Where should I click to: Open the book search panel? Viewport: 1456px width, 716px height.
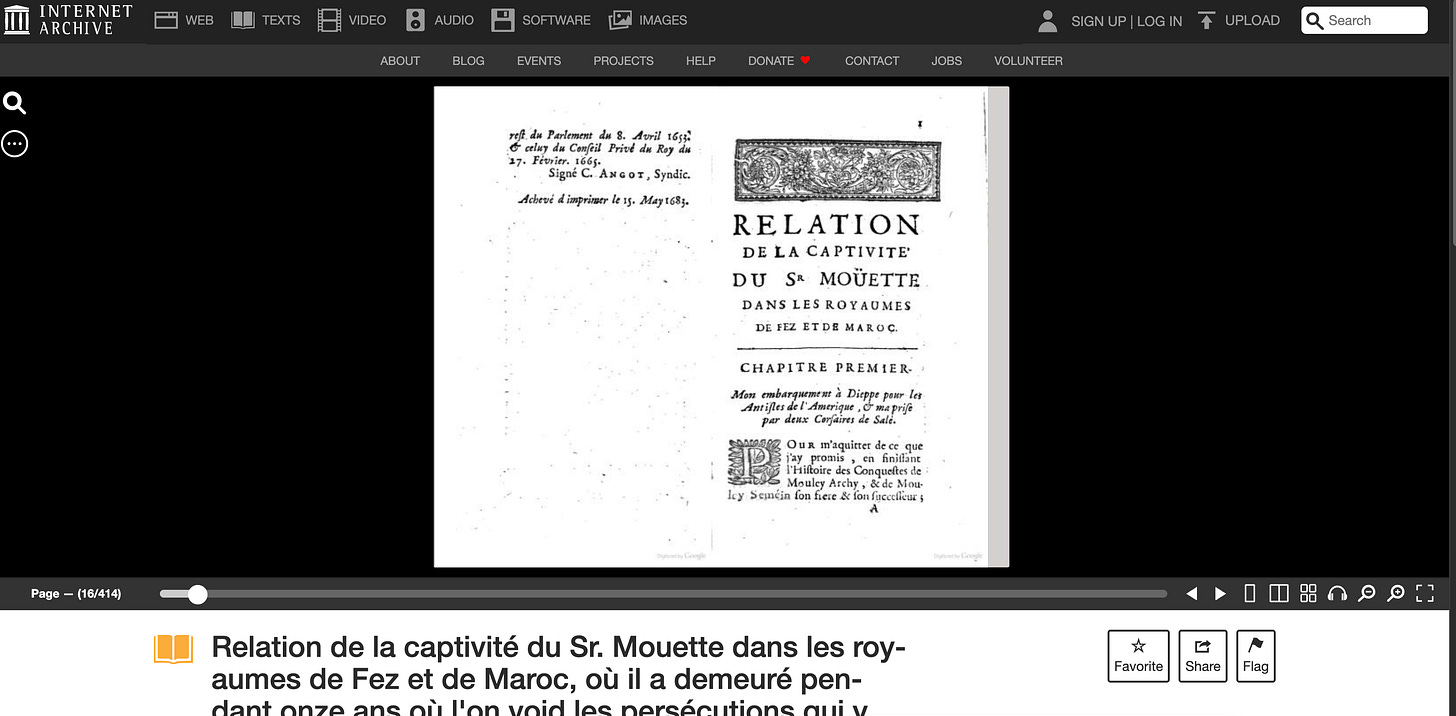(x=14, y=103)
